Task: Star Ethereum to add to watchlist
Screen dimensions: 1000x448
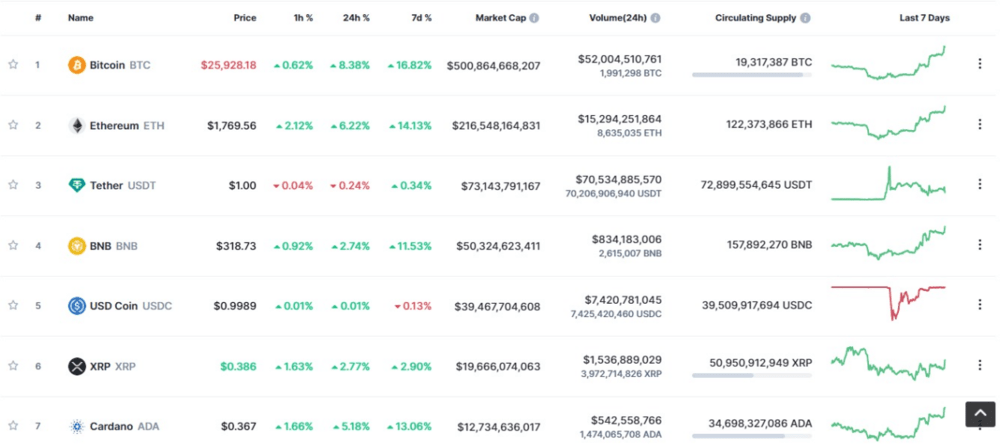Action: (x=13, y=125)
